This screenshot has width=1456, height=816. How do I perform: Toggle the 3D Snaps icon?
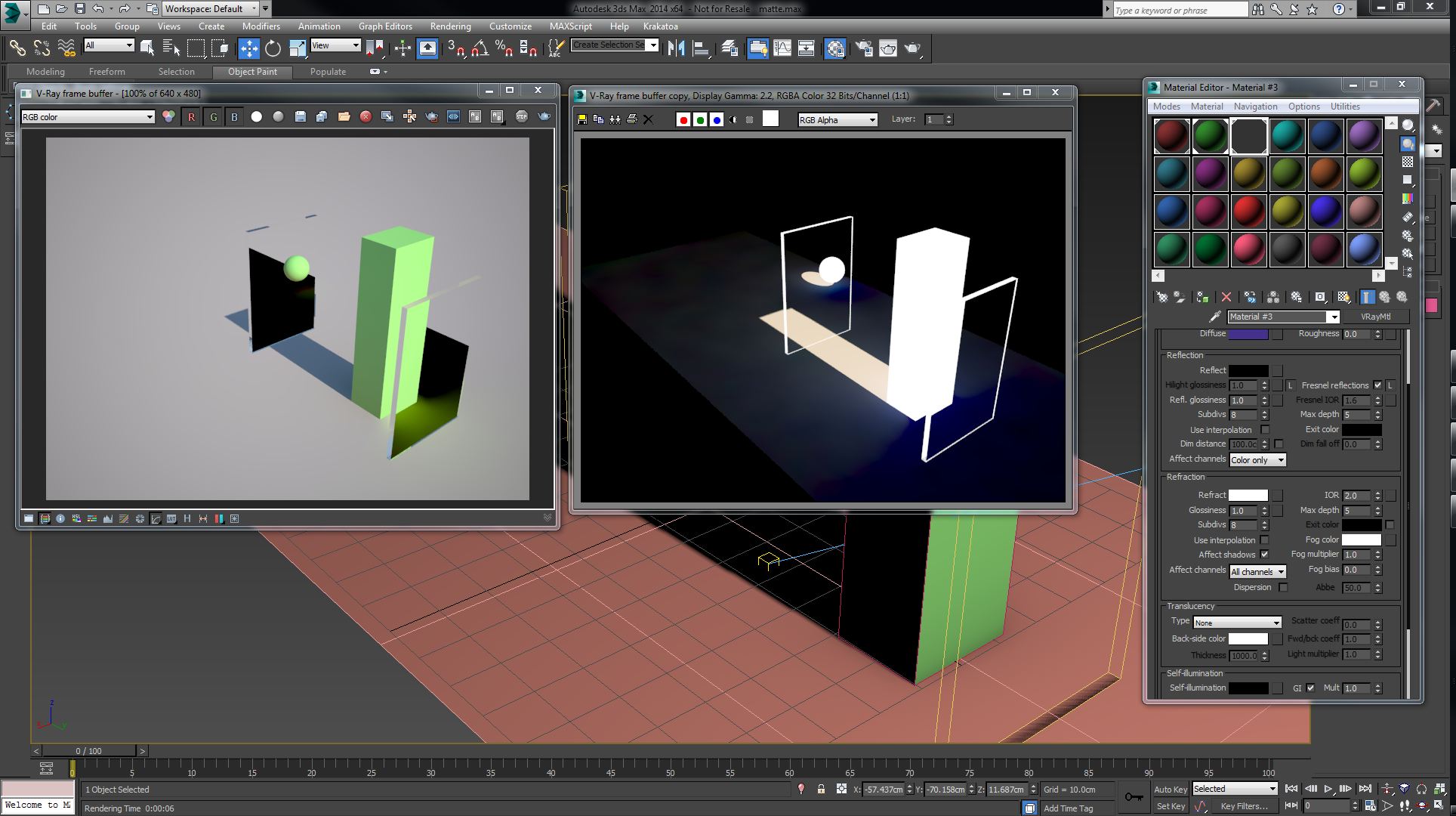(x=456, y=48)
